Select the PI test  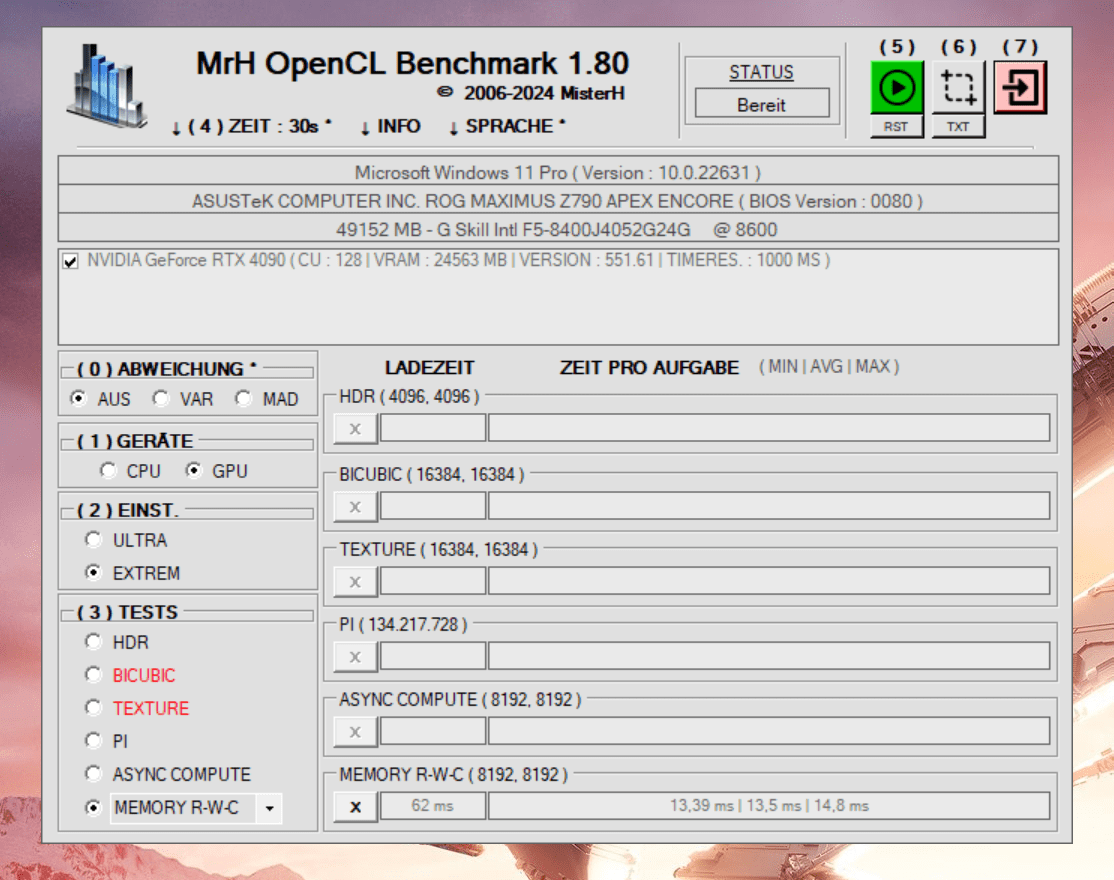point(93,740)
